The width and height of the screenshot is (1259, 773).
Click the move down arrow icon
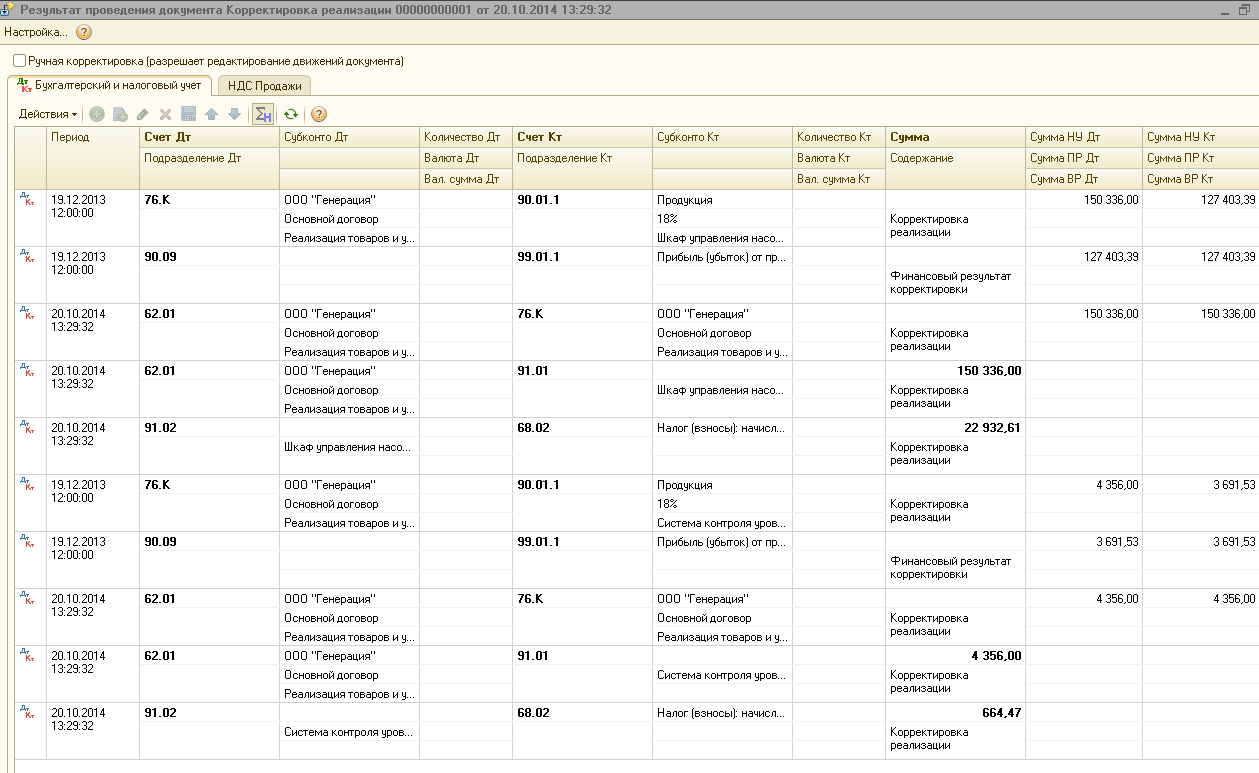pos(234,115)
